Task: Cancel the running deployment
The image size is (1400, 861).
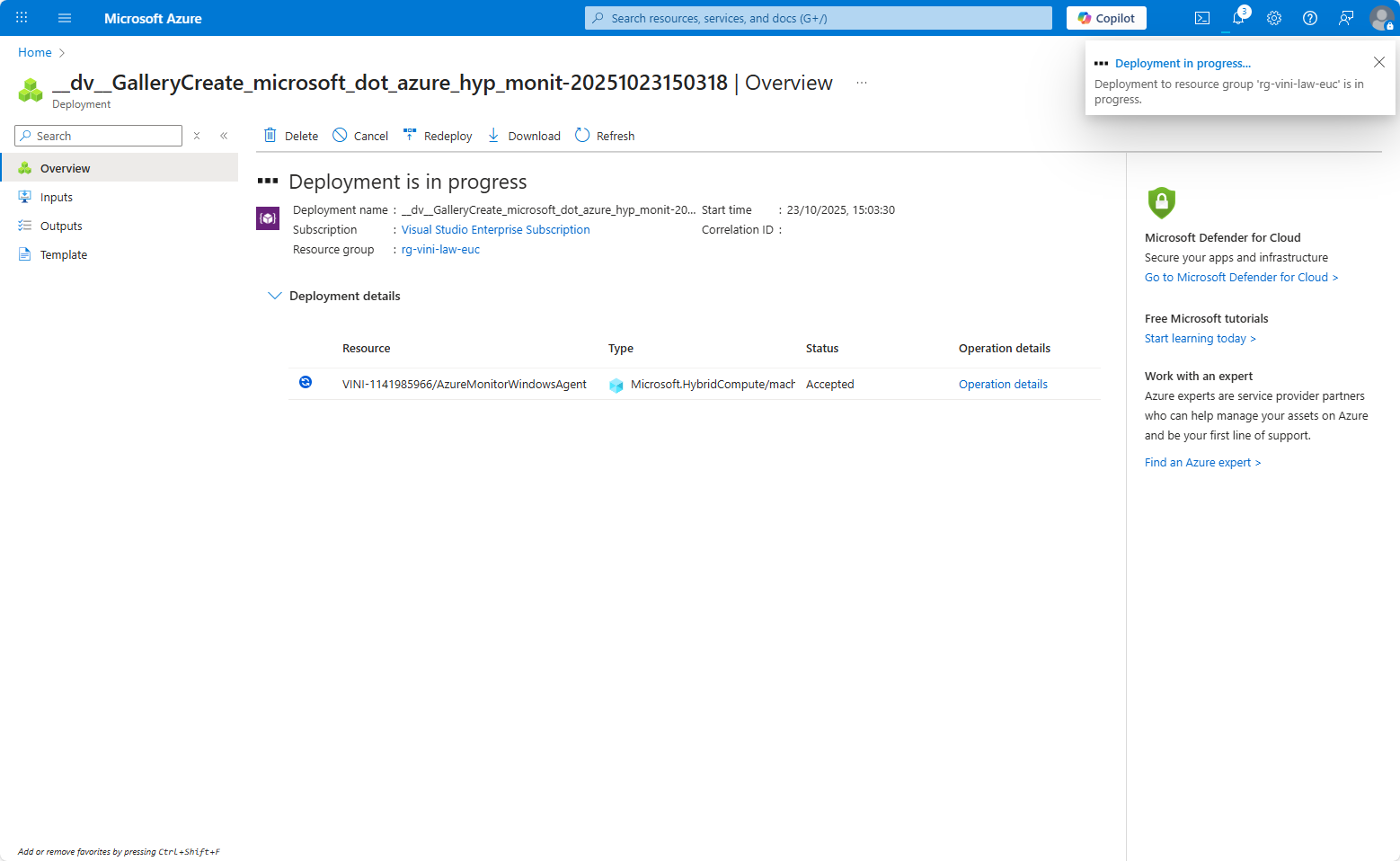Action: (360, 136)
